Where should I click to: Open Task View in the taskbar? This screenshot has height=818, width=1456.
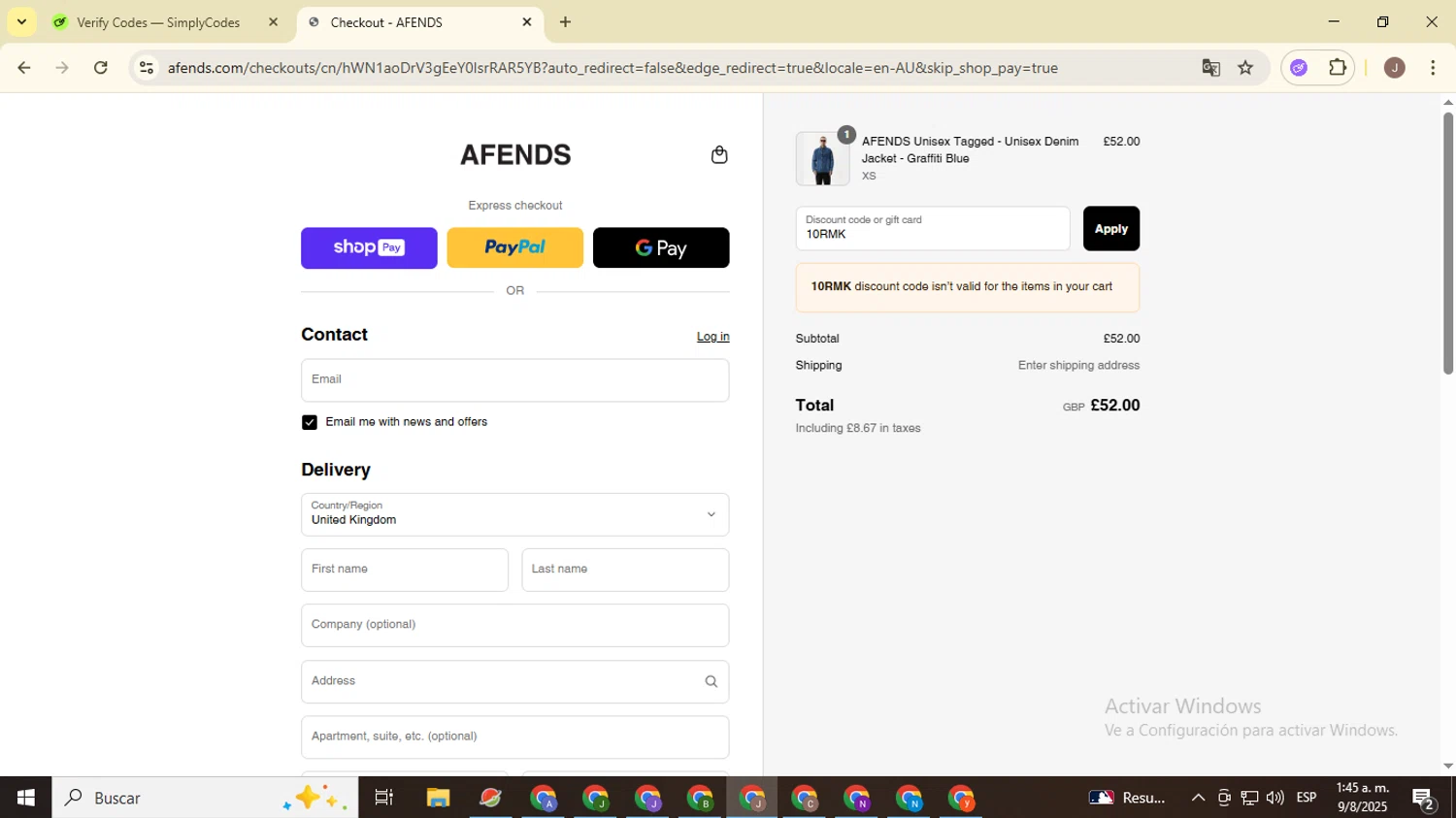tap(384, 798)
